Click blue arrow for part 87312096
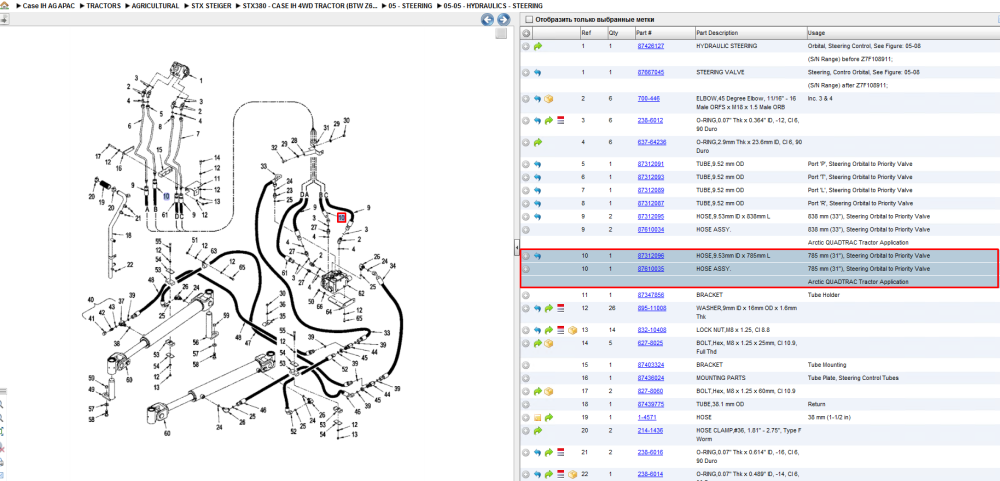1000x481 pixels. pyautogui.click(x=538, y=256)
